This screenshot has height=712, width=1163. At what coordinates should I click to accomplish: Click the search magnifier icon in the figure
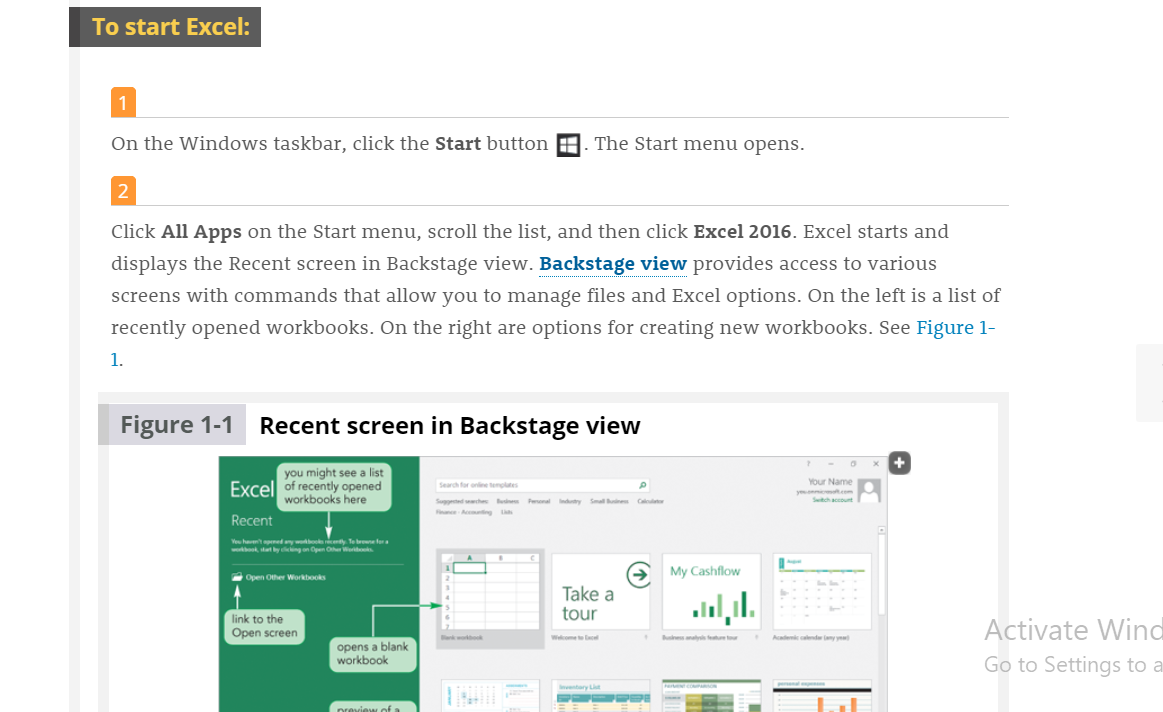(x=642, y=485)
